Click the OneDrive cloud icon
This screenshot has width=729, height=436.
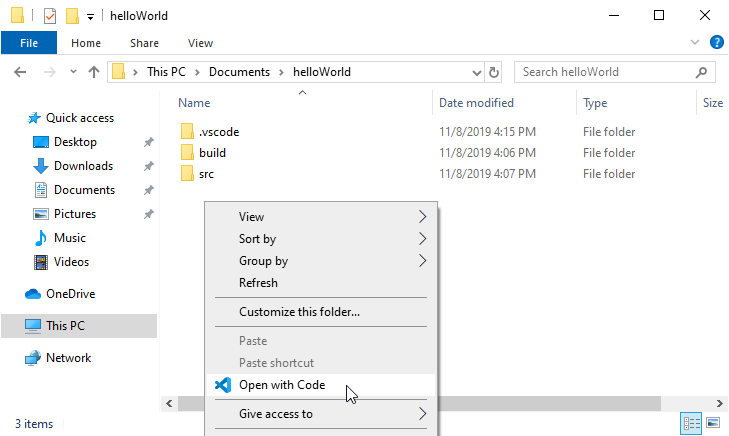click(33, 294)
